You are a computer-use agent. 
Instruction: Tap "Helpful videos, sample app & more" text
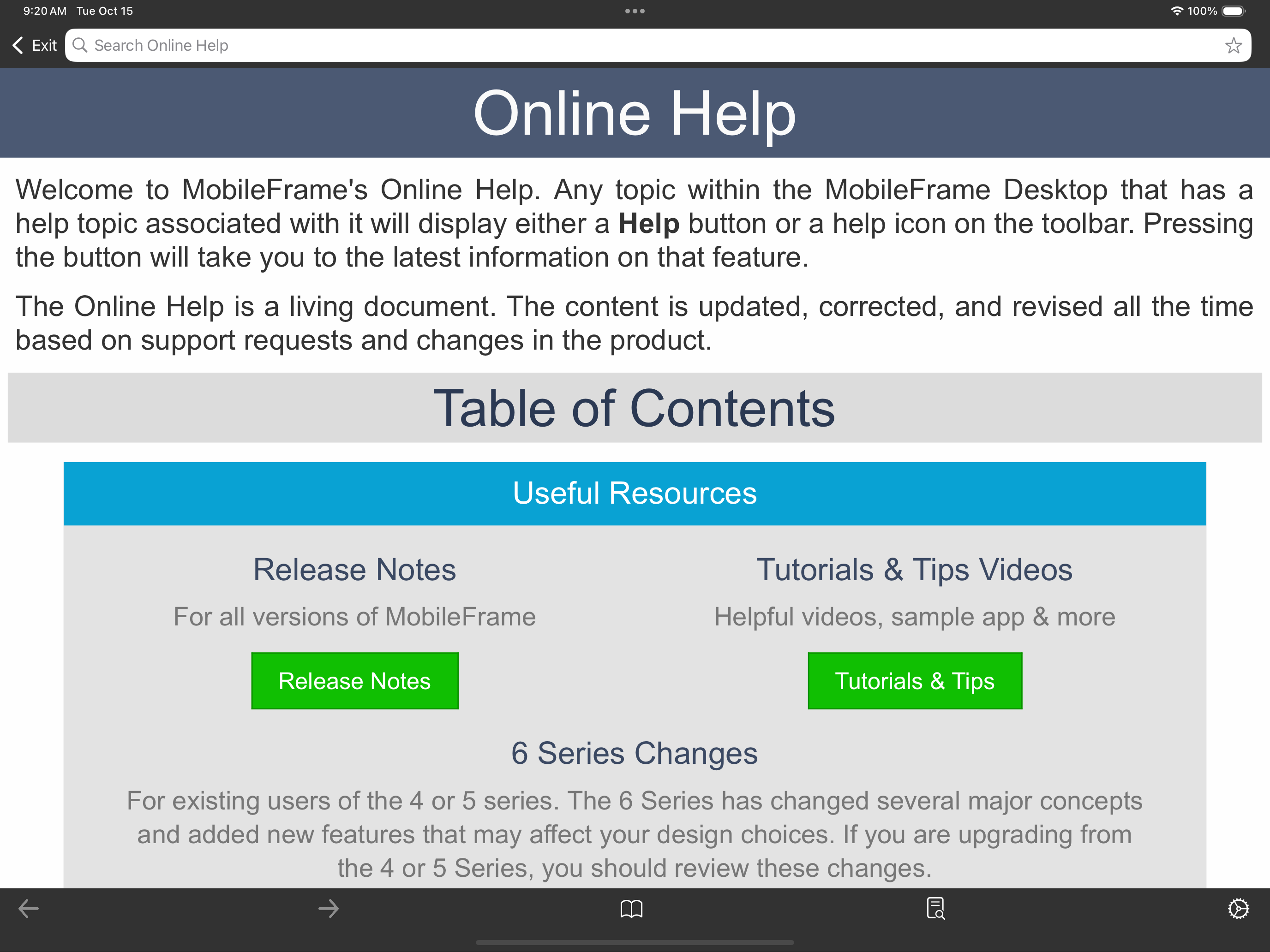click(x=915, y=618)
